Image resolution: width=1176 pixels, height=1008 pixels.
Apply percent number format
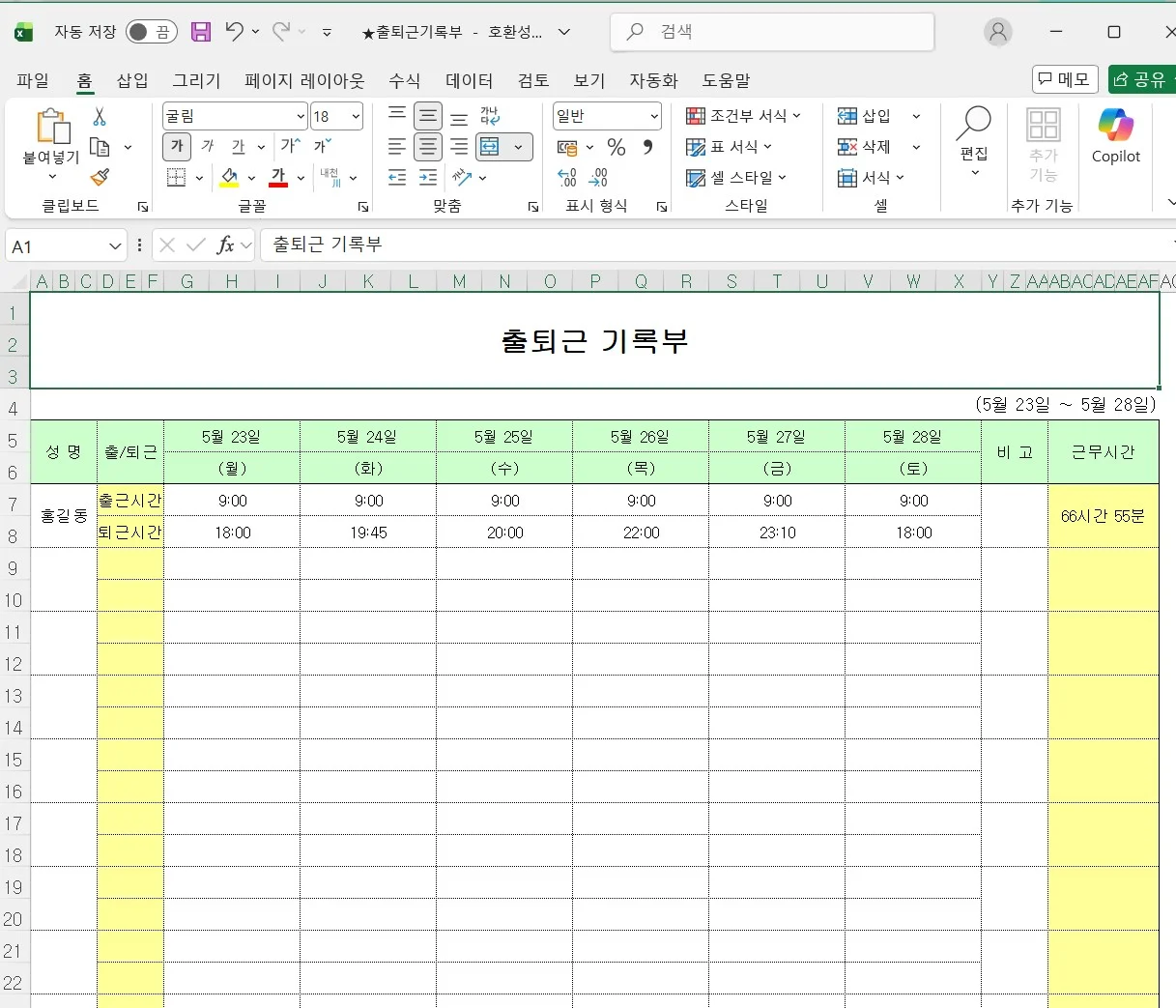point(617,147)
